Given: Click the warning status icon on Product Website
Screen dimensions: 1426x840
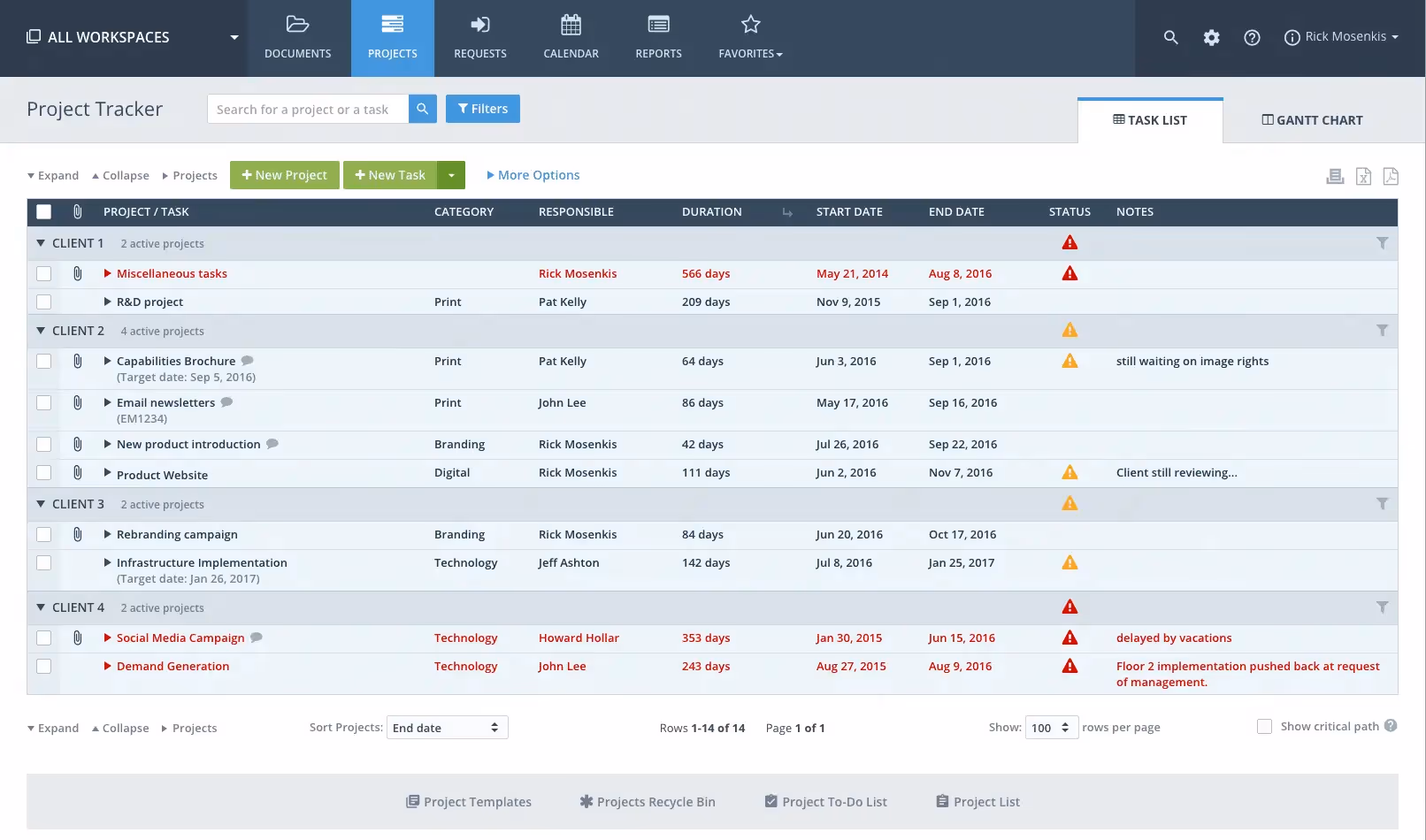Looking at the screenshot, I should pos(1069,473).
